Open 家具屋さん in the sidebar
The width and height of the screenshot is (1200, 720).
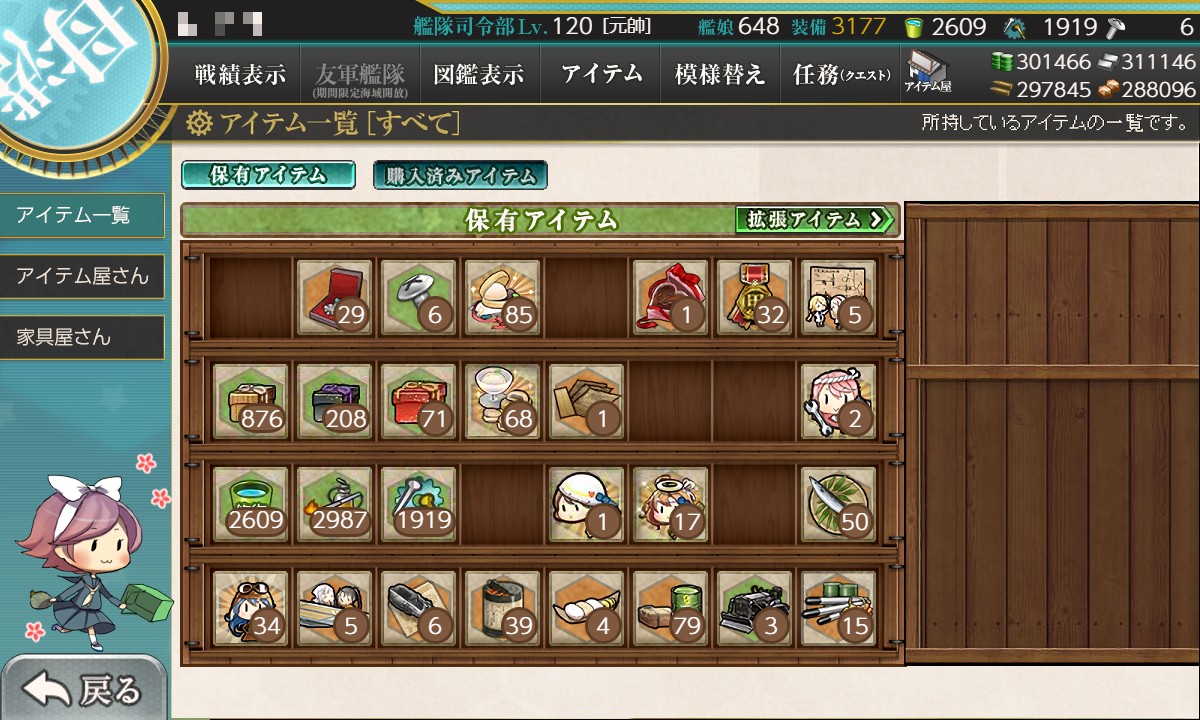(x=82, y=337)
